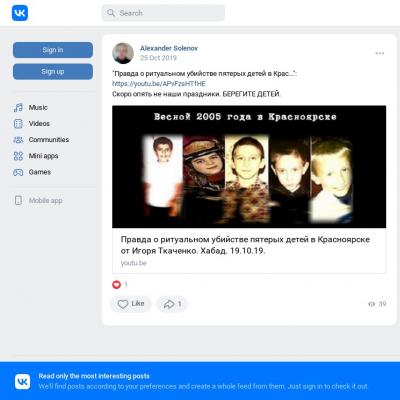Open Alexander Solenov profile name link
The width and height of the screenshot is (400, 400).
click(169, 48)
